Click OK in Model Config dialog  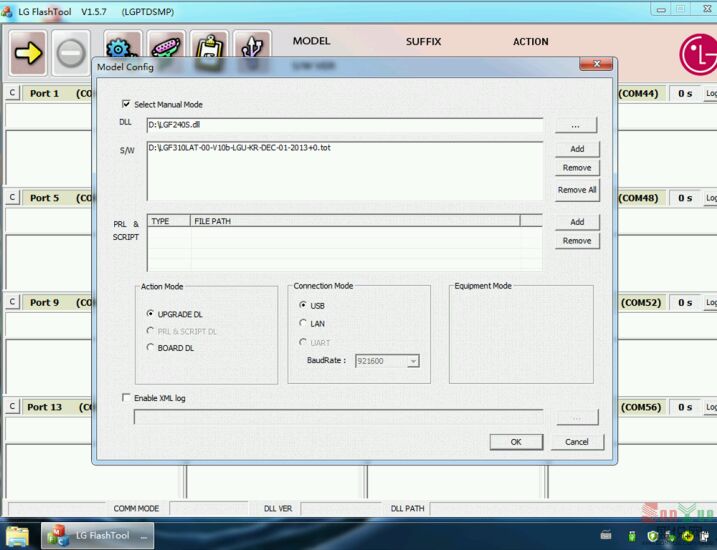pos(516,442)
